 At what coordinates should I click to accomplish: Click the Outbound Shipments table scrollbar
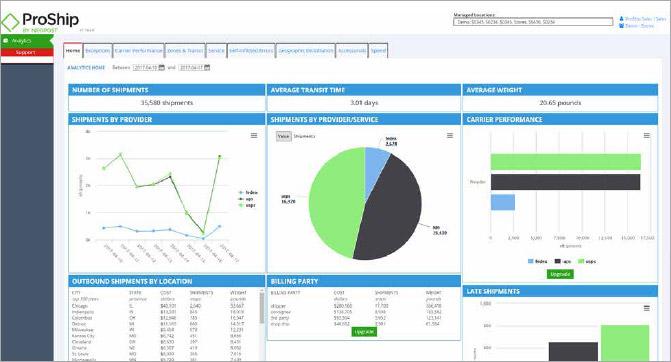(x=261, y=307)
